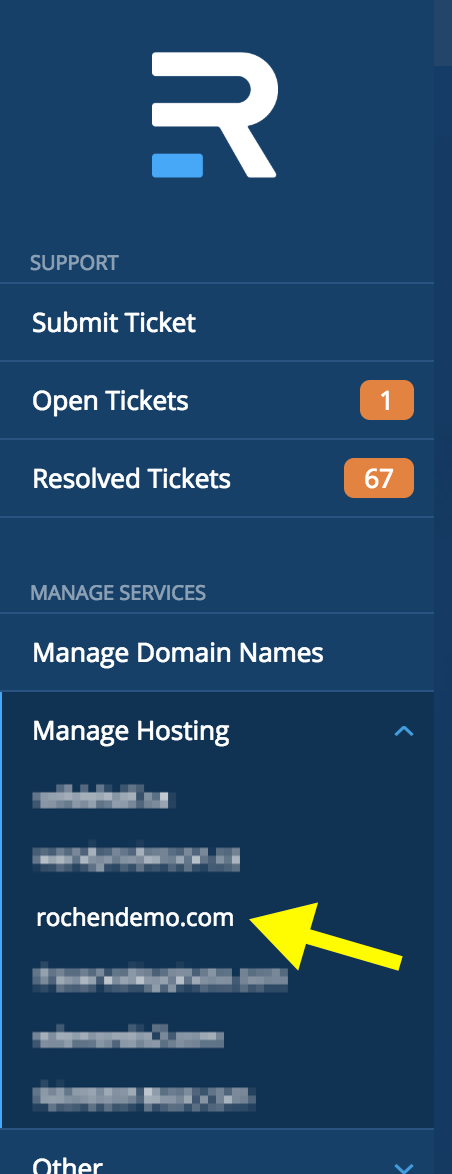Select rochendemo.com hosting account
This screenshot has height=1174, width=452.
click(135, 916)
